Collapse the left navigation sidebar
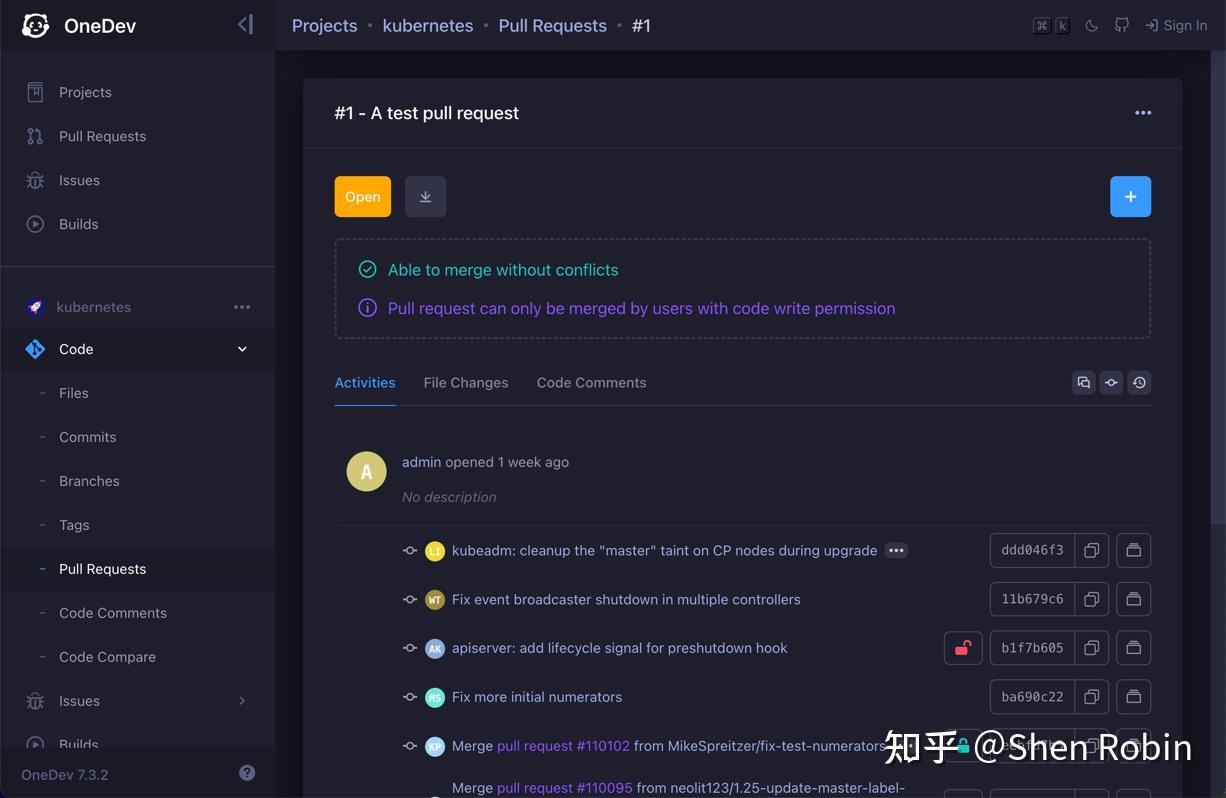1226x798 pixels. [x=245, y=24]
